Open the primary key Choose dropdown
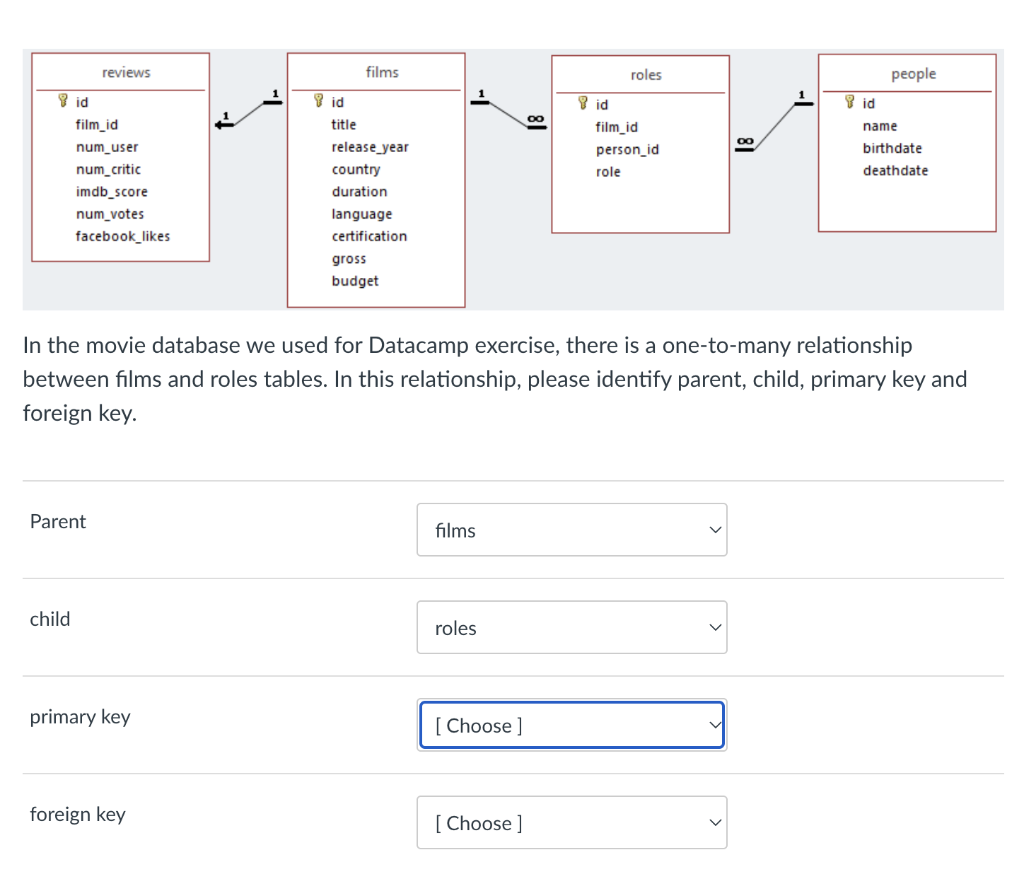The height and width of the screenshot is (891, 1024). click(571, 725)
